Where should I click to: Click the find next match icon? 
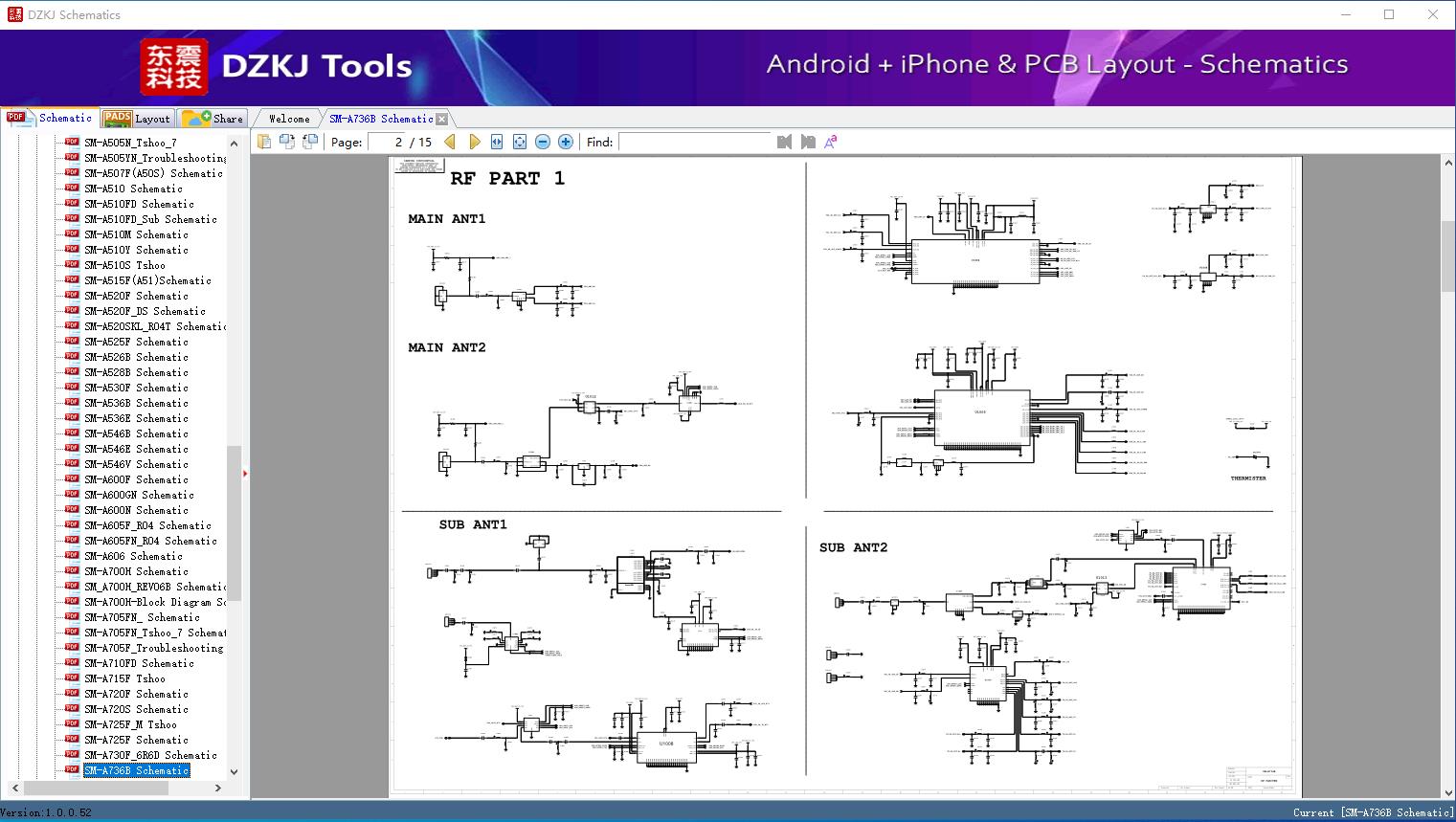tap(808, 142)
